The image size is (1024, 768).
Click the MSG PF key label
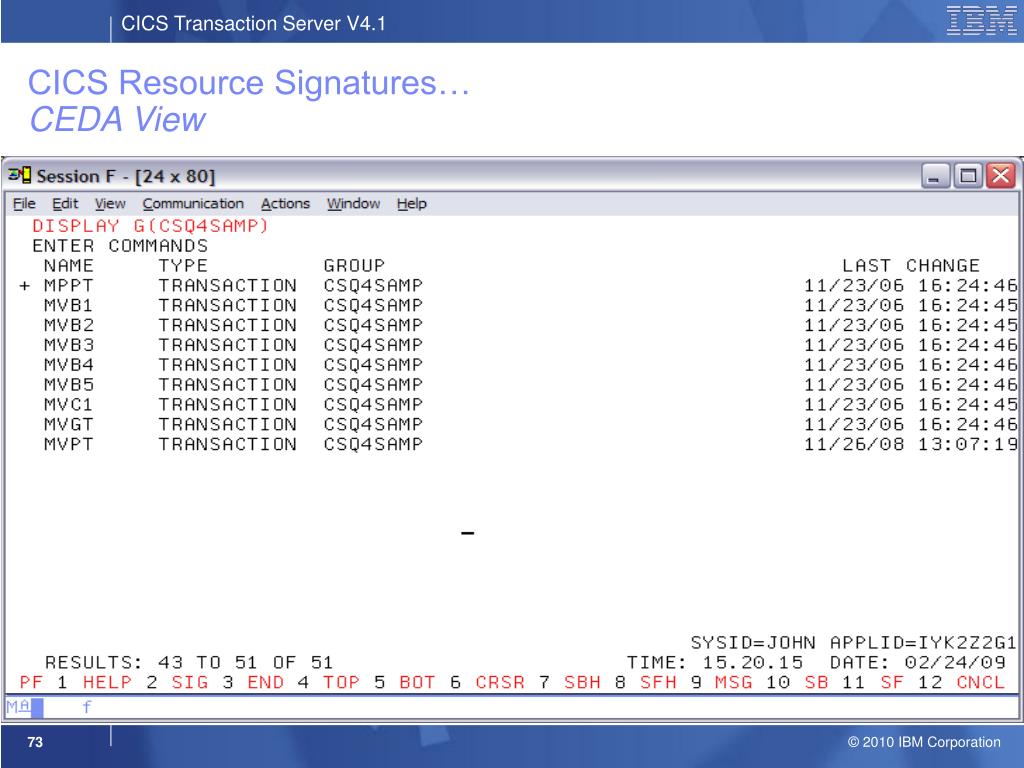point(734,682)
